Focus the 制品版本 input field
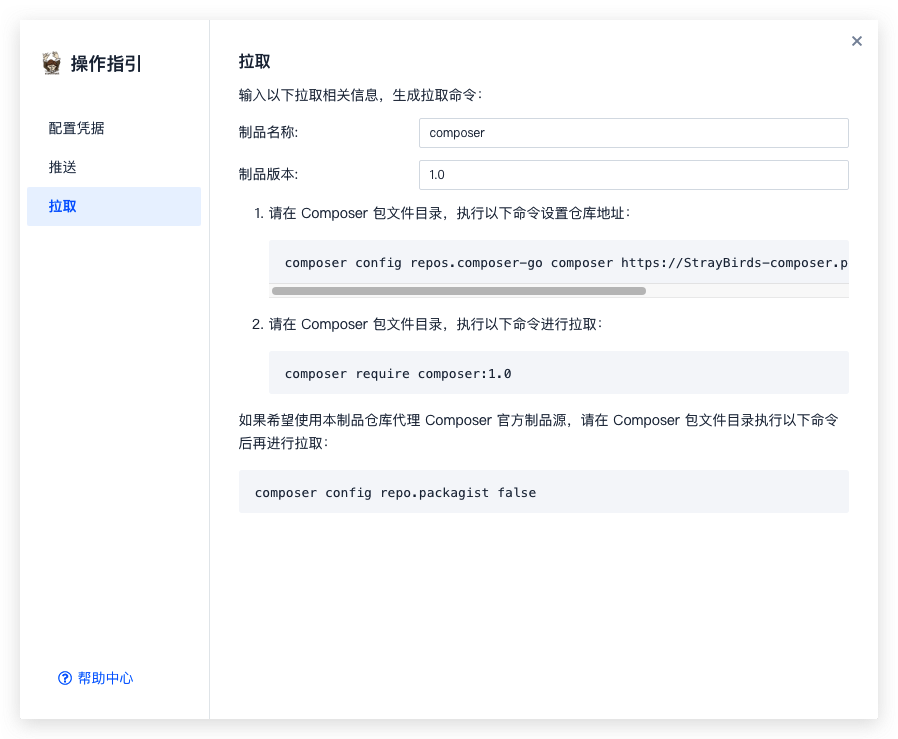Image resolution: width=898 pixels, height=739 pixels. coord(633,175)
